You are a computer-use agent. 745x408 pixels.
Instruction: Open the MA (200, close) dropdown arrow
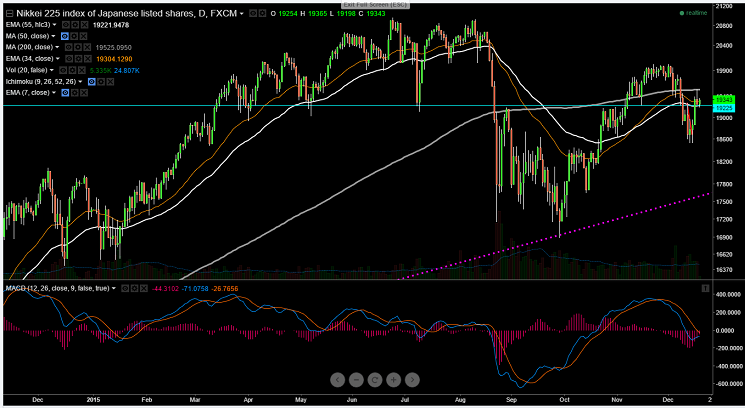[x=57, y=47]
